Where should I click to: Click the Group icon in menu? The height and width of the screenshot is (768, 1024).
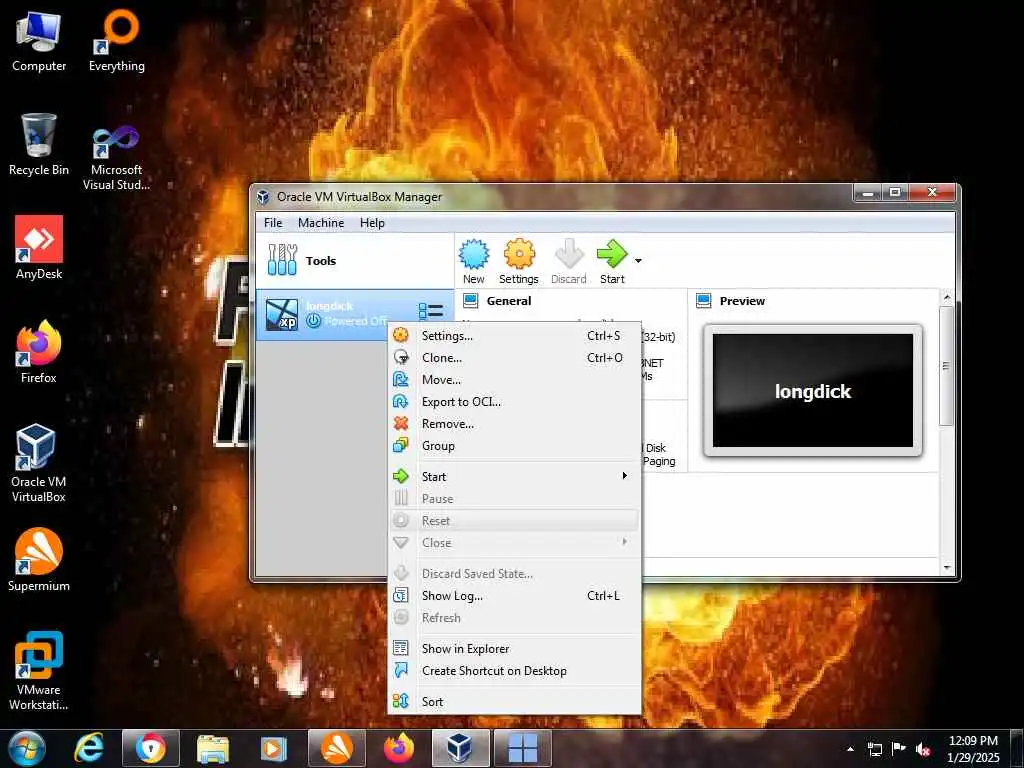[401, 446]
